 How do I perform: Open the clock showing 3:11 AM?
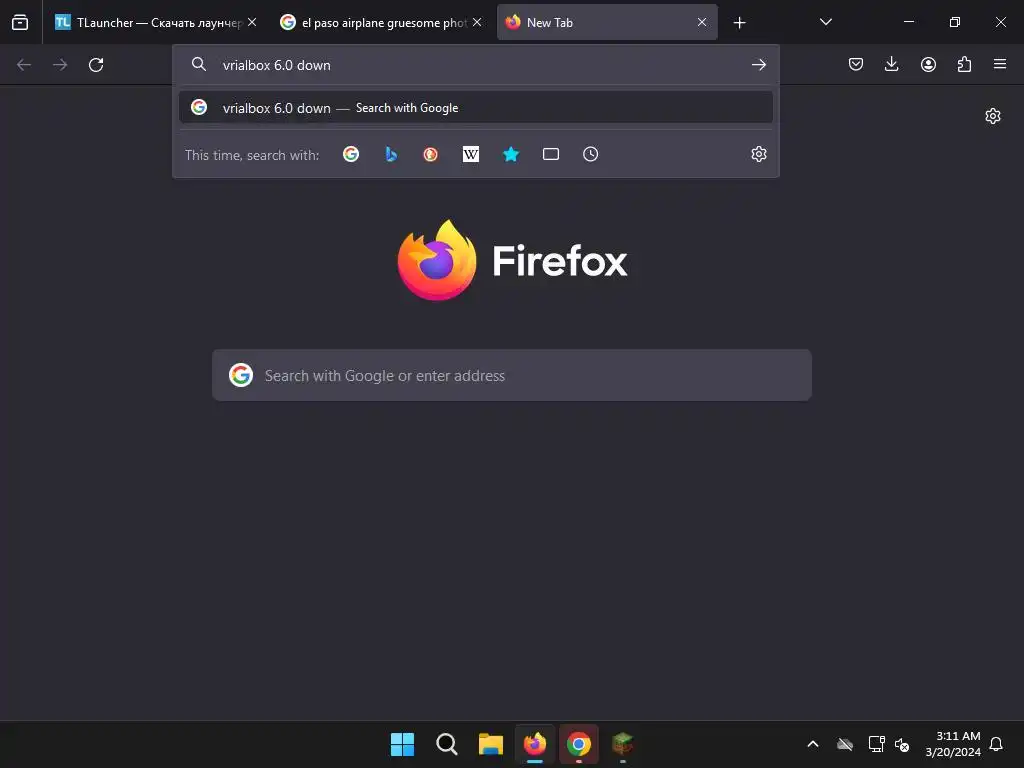coord(953,744)
